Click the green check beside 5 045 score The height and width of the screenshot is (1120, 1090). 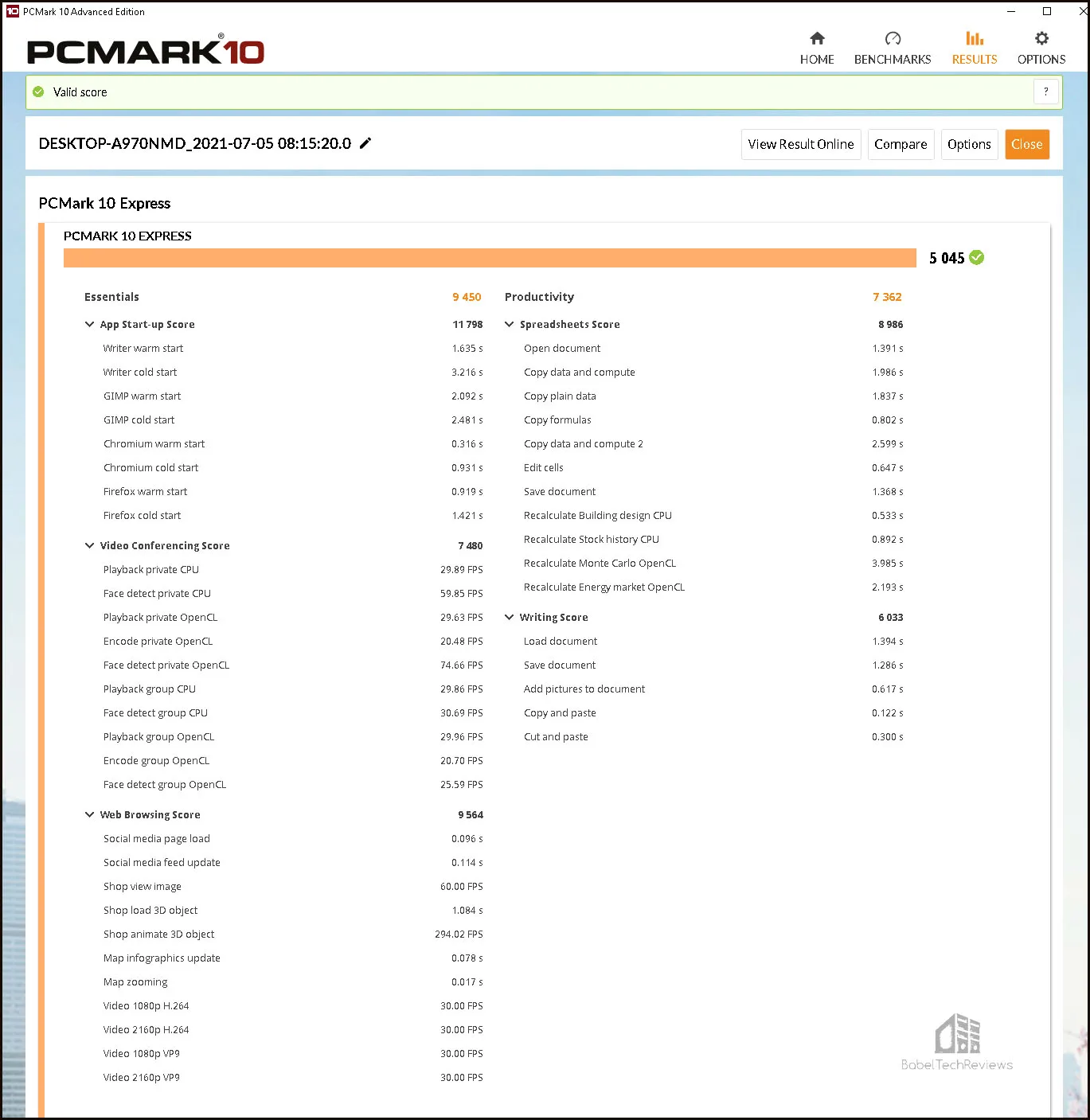[977, 257]
